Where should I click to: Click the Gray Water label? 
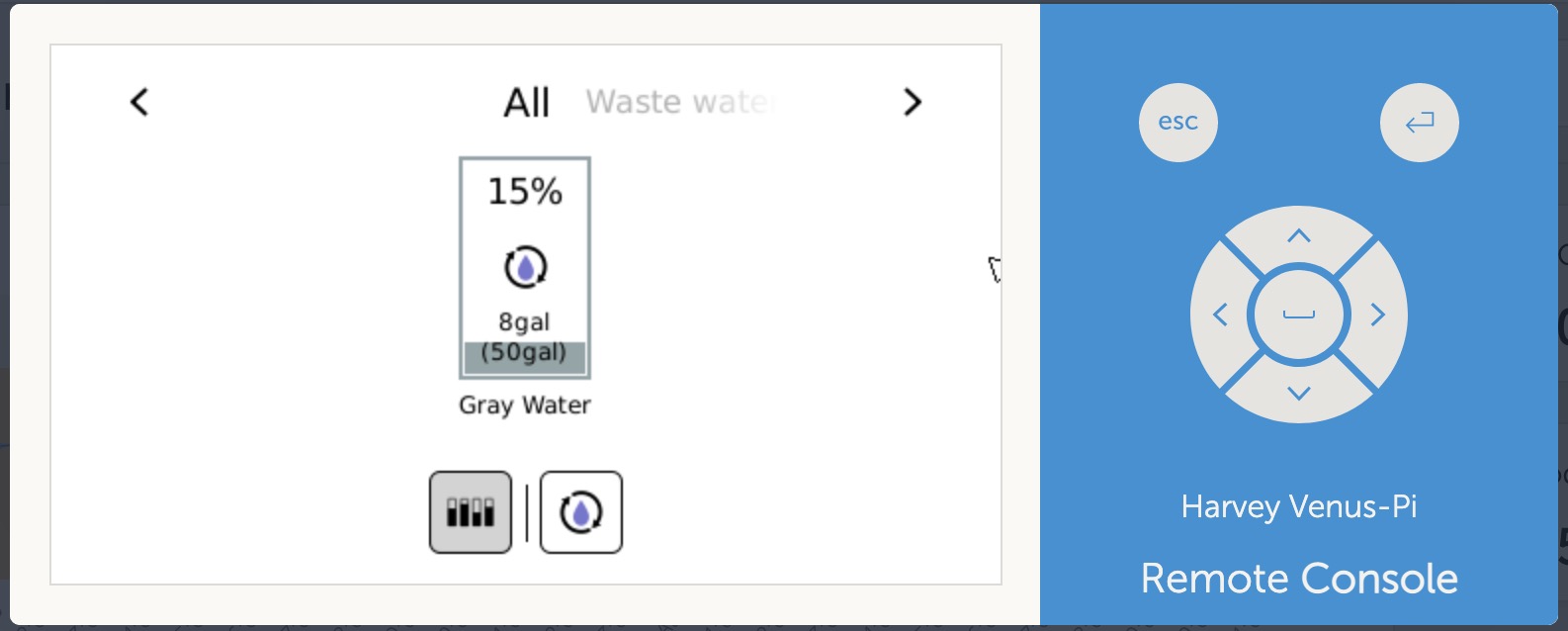pyautogui.click(x=525, y=406)
